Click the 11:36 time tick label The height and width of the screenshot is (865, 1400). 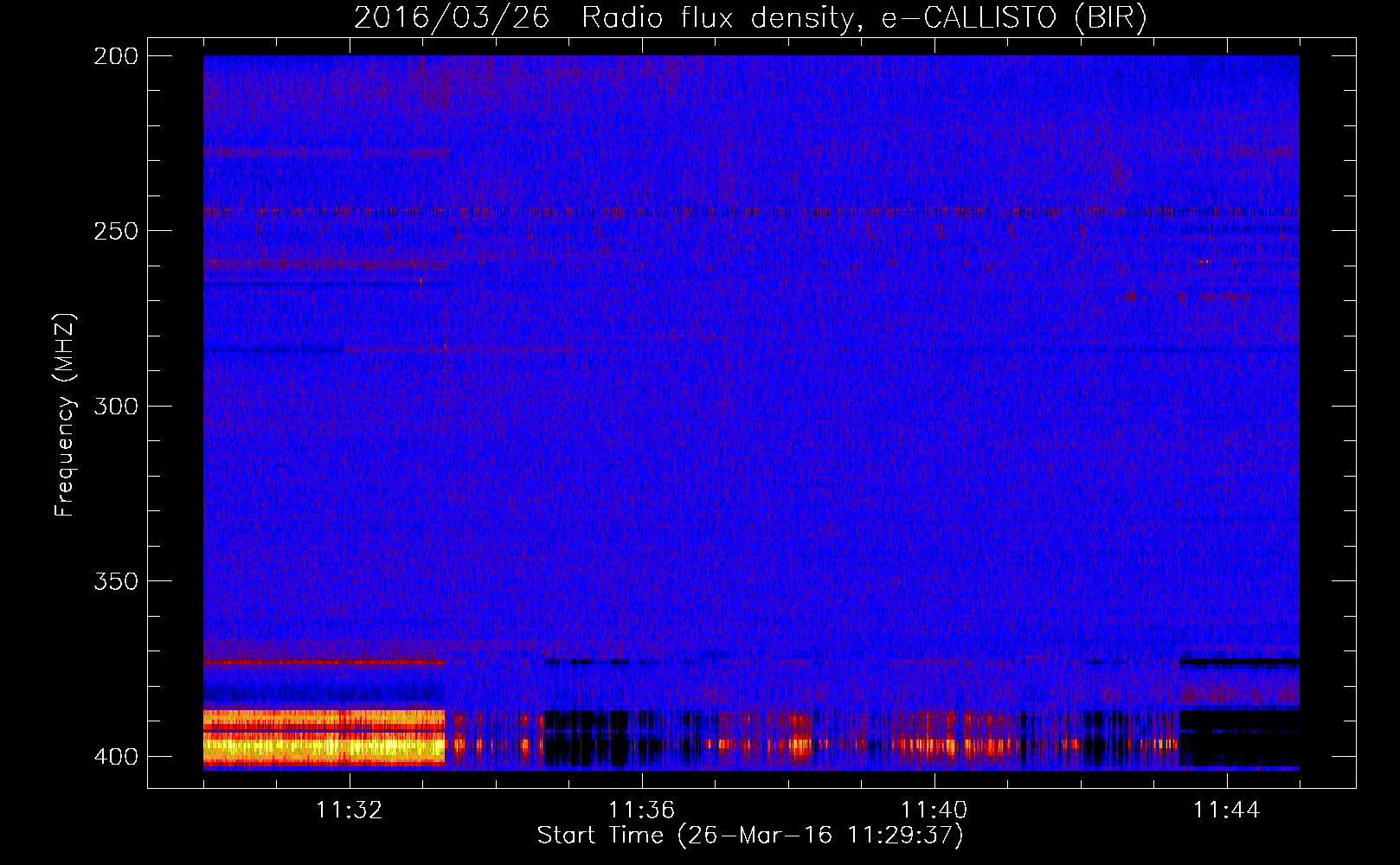click(642, 810)
